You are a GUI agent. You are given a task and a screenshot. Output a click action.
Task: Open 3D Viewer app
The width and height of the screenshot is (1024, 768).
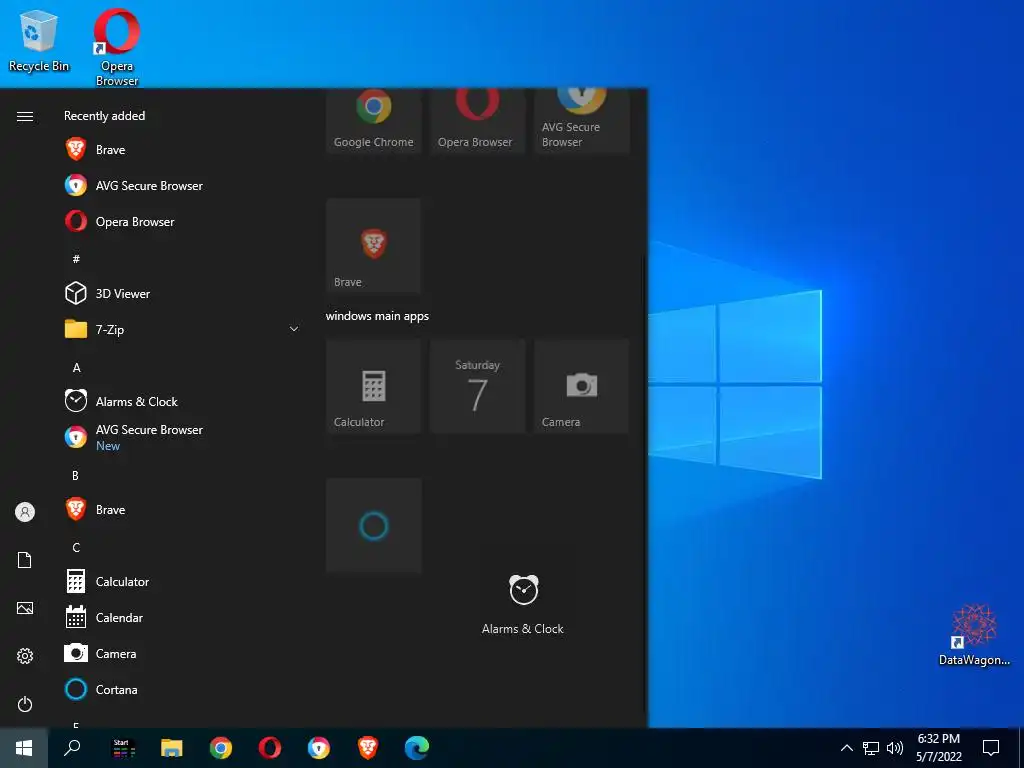(x=183, y=294)
